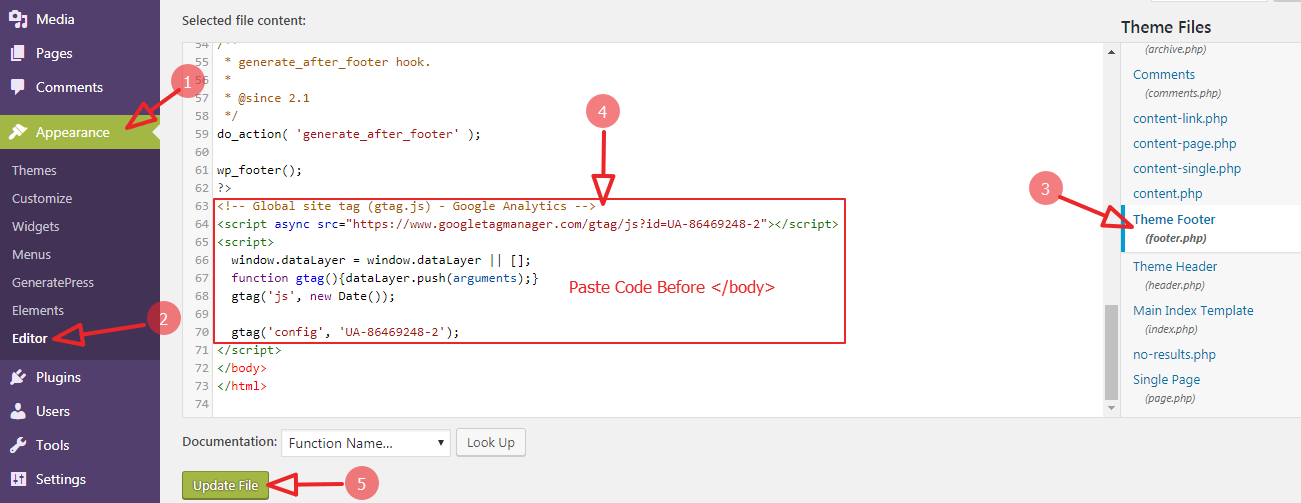Open the Appearance menu
Viewport: 1301px width, 503px height.
click(x=80, y=132)
